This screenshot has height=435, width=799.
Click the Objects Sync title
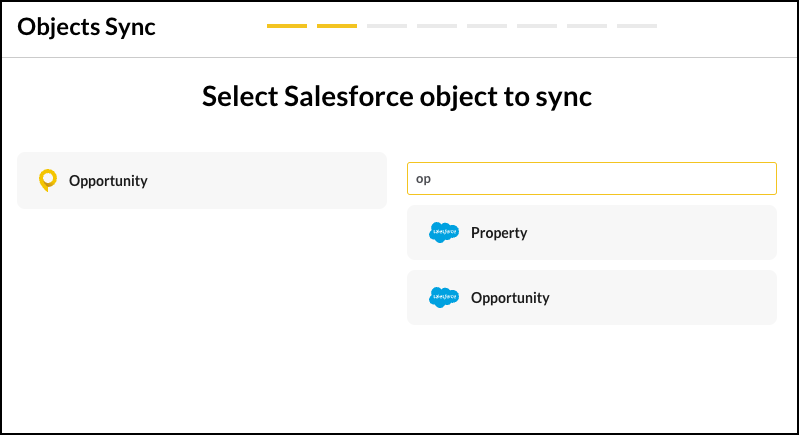coord(86,27)
